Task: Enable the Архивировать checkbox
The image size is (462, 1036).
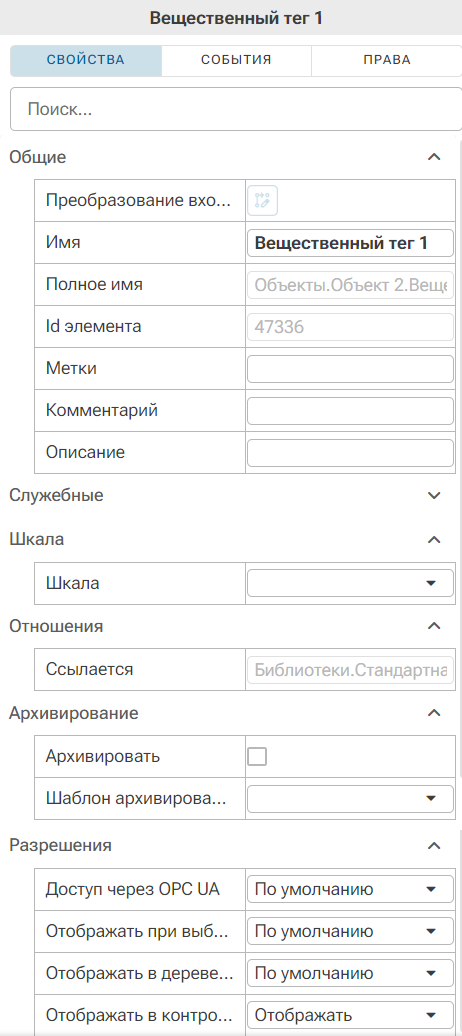Action: [256, 756]
